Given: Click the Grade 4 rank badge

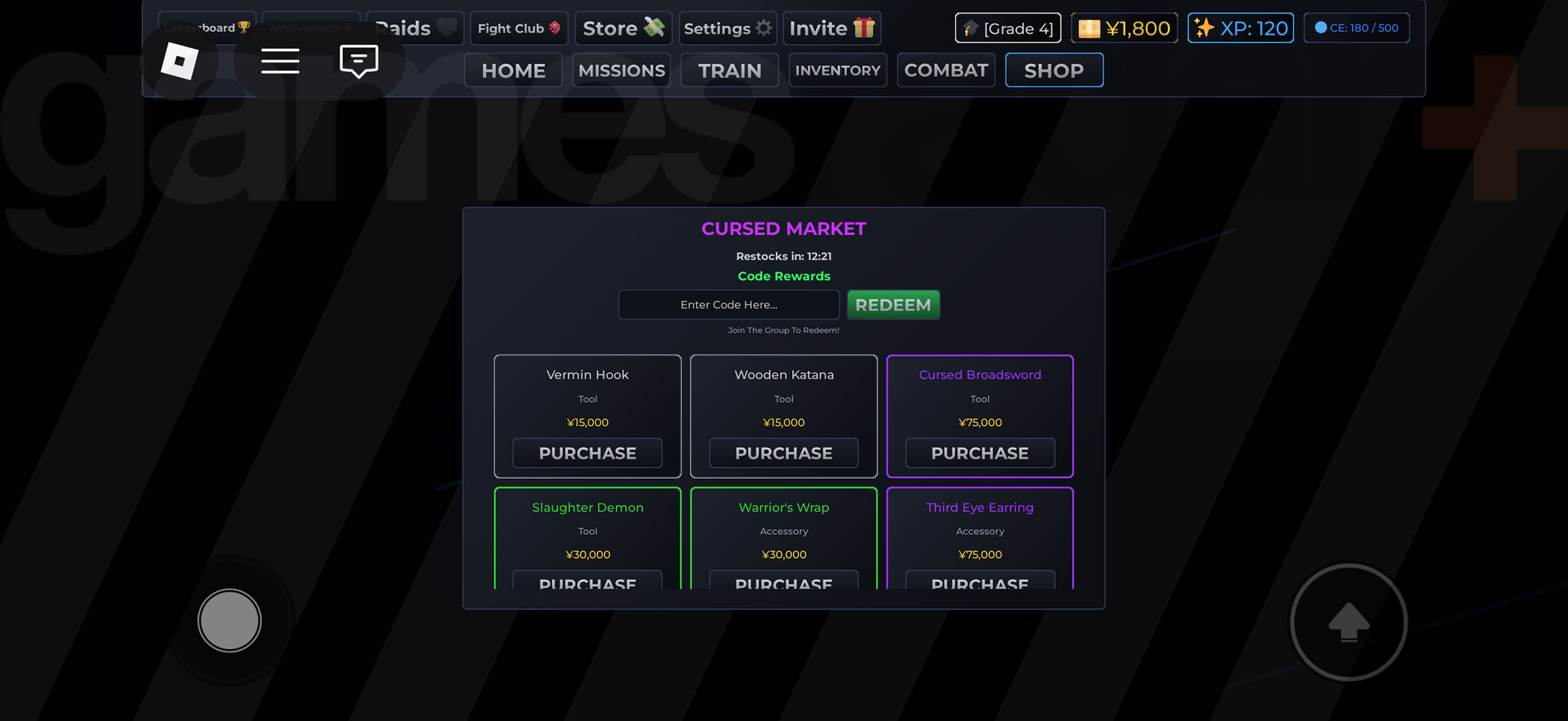Looking at the screenshot, I should click(x=1008, y=28).
